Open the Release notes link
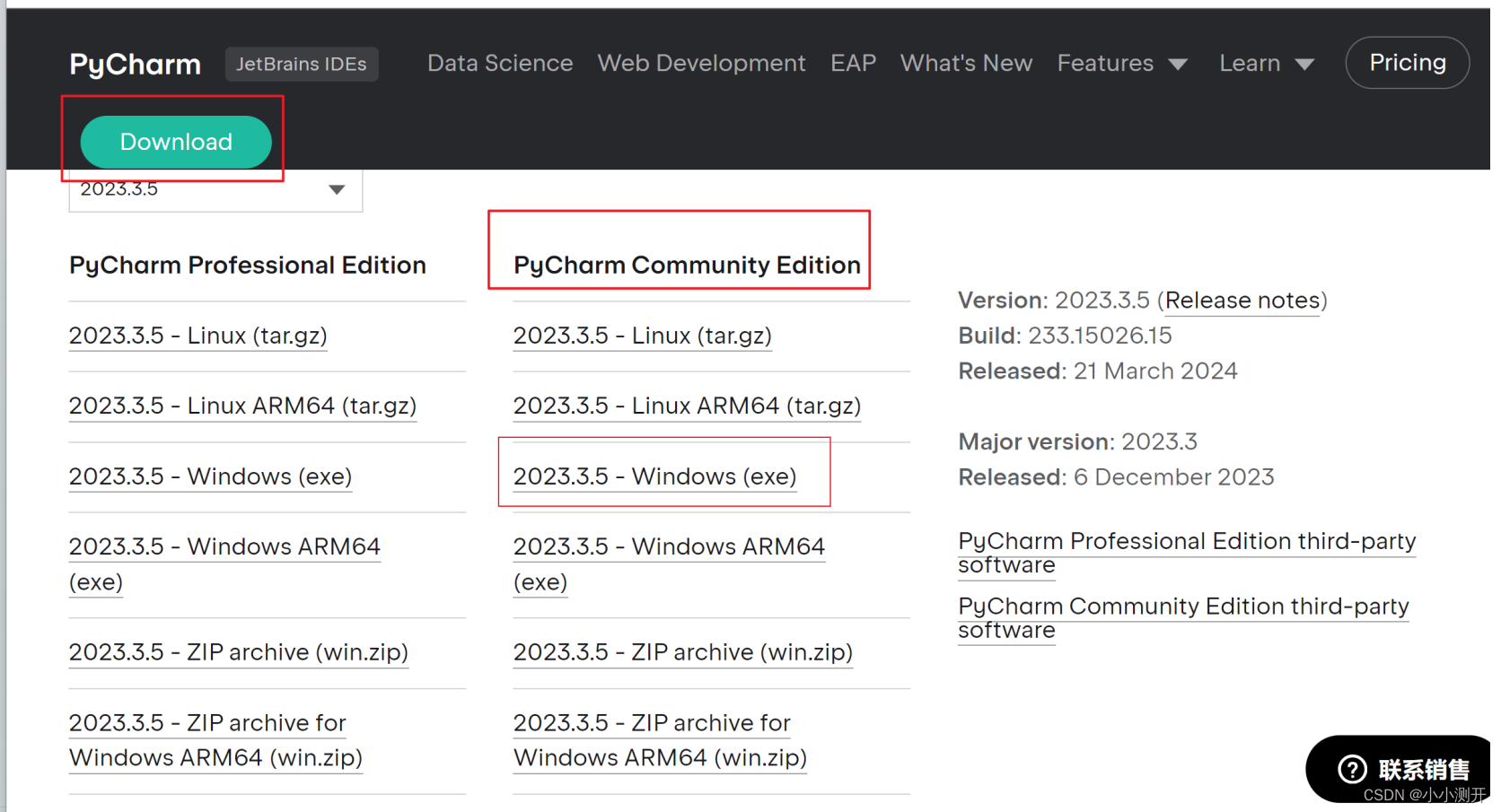This screenshot has height=812, width=1501. pos(1243,301)
